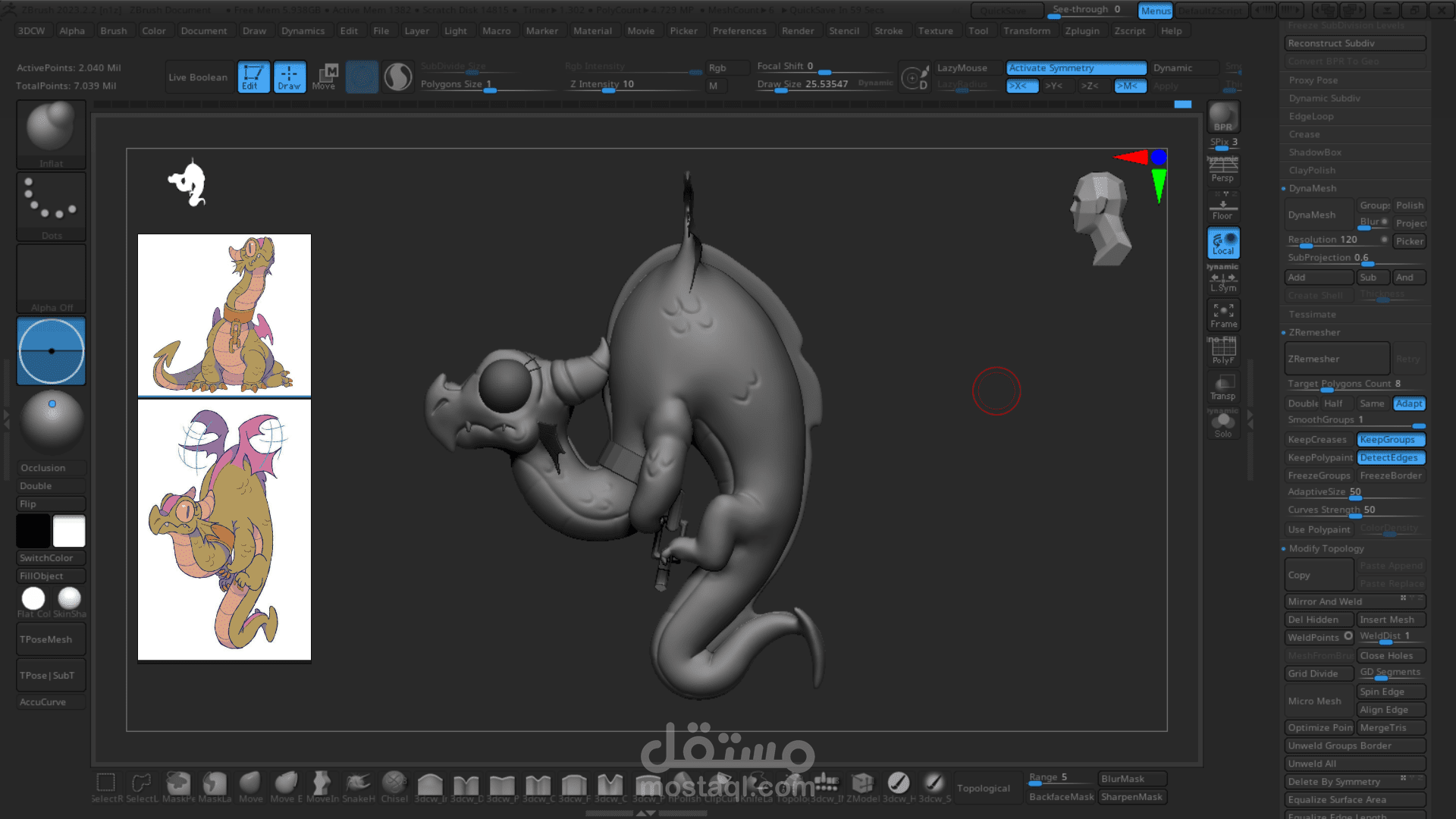Collapse the DynaMesh section

(1313, 188)
